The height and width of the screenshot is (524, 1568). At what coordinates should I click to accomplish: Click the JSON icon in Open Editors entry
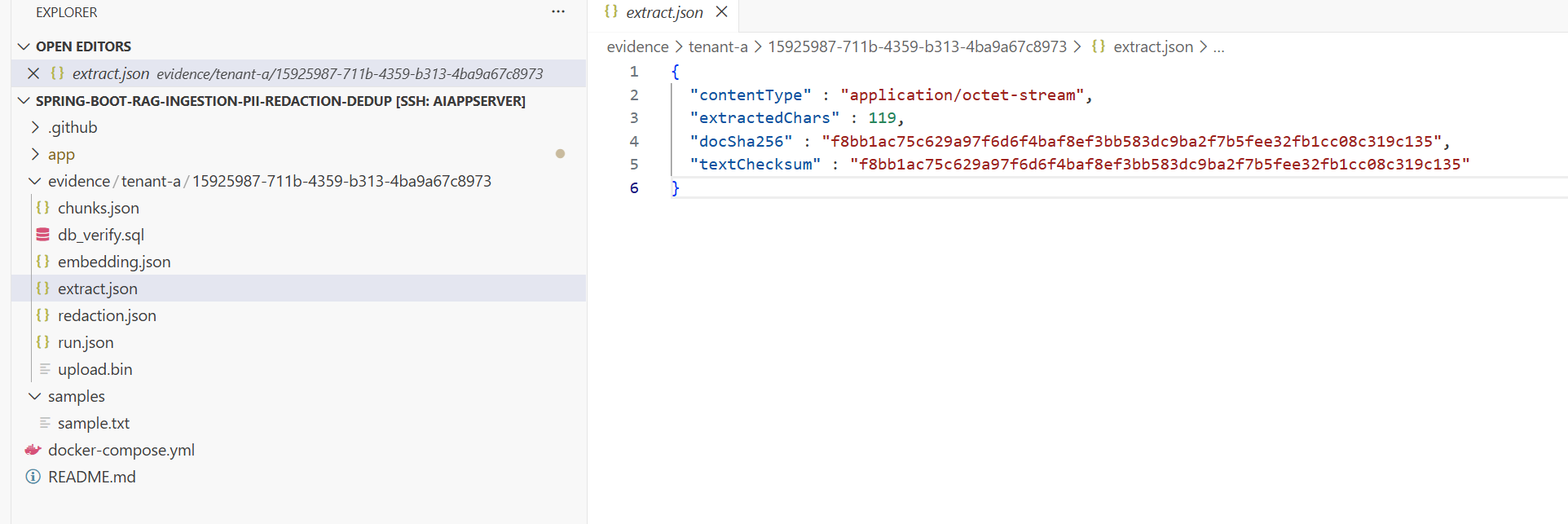click(x=57, y=73)
